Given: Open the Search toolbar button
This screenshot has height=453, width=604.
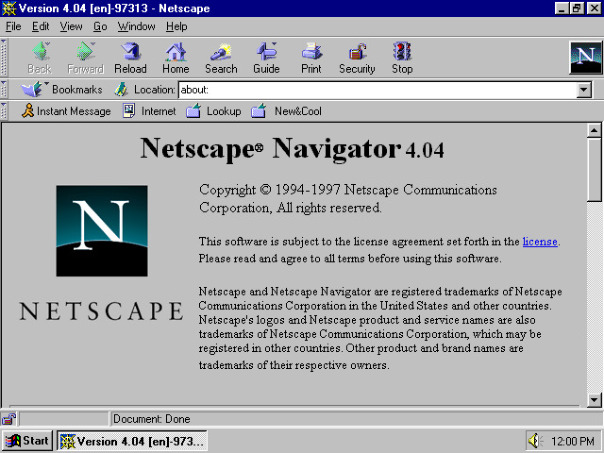Looking at the screenshot, I should pyautogui.click(x=221, y=58).
